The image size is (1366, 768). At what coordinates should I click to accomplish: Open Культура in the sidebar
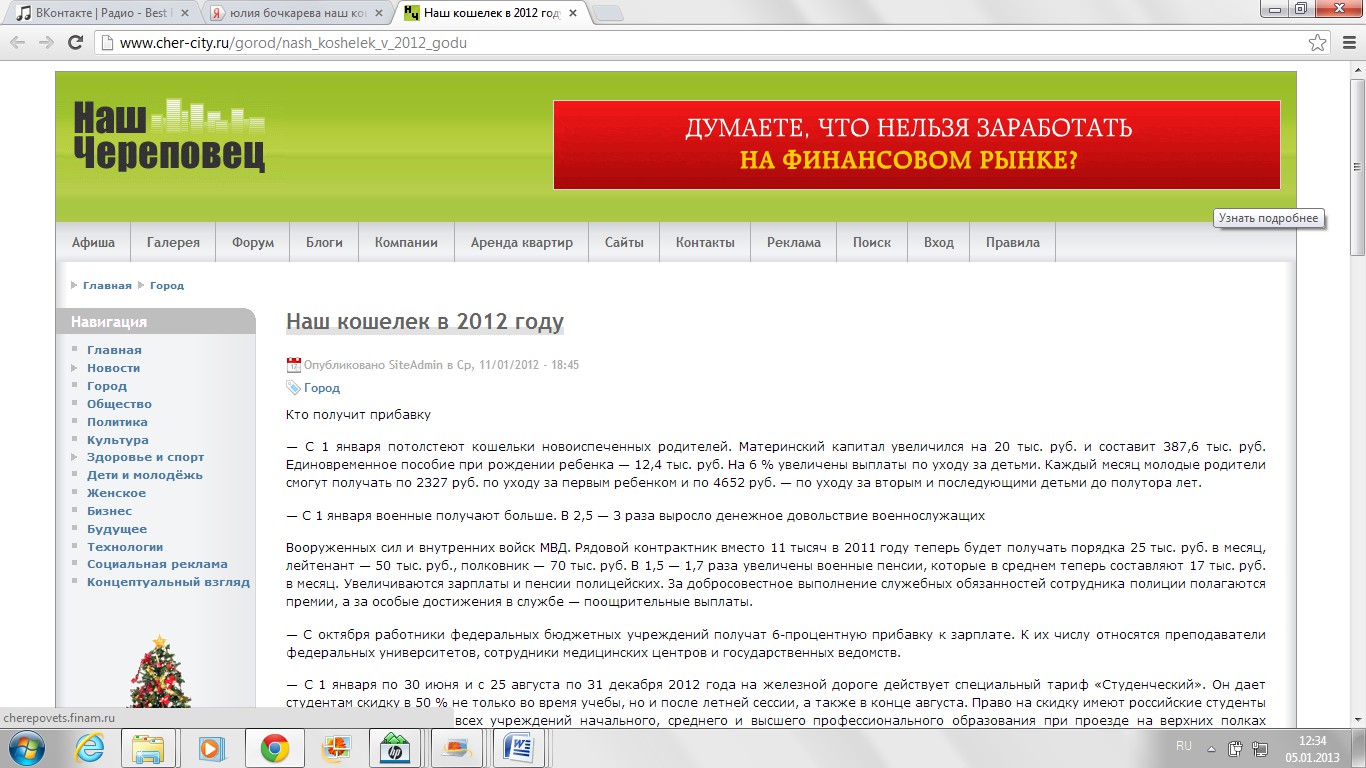(x=118, y=440)
